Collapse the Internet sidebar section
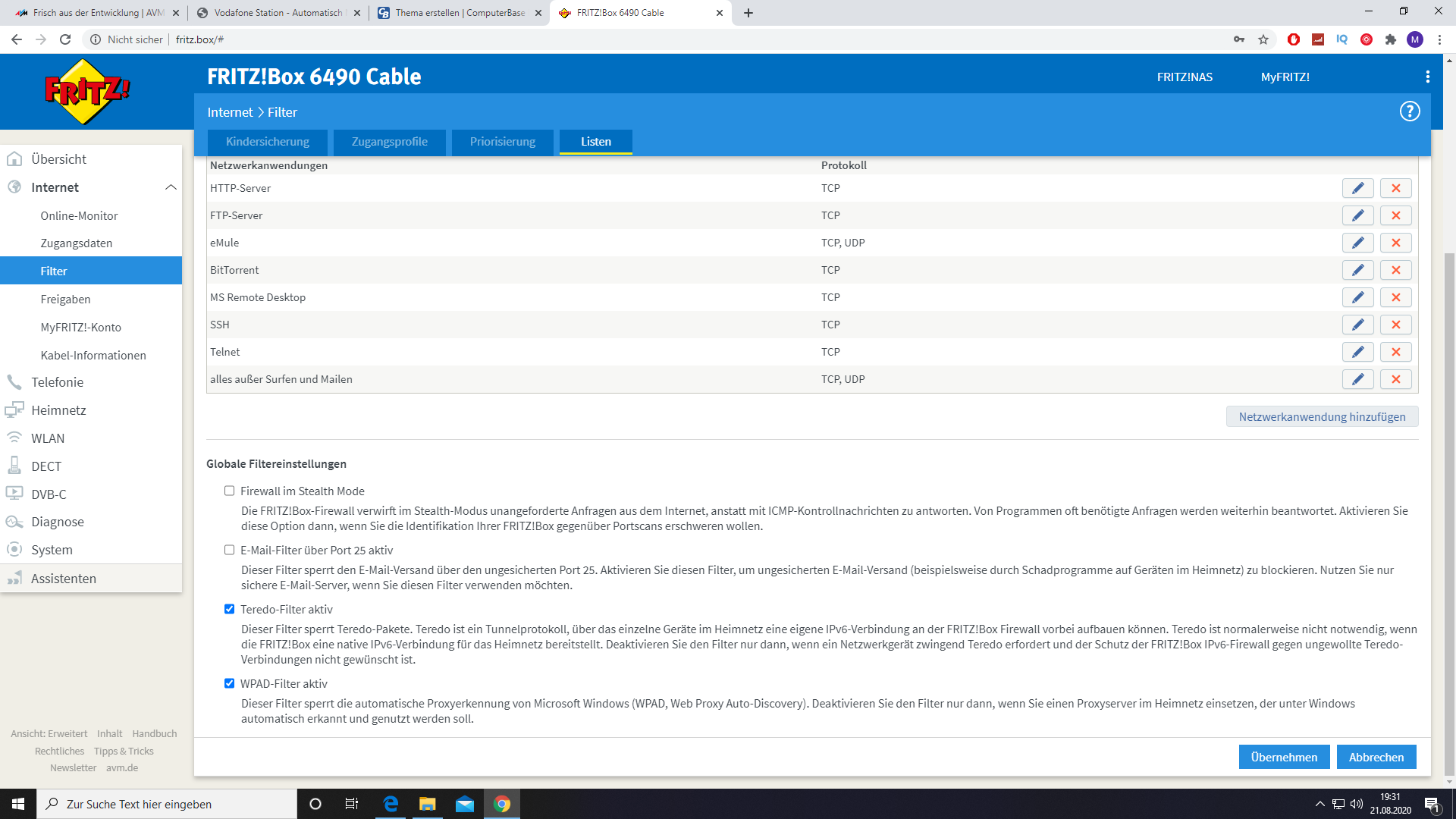 point(171,187)
